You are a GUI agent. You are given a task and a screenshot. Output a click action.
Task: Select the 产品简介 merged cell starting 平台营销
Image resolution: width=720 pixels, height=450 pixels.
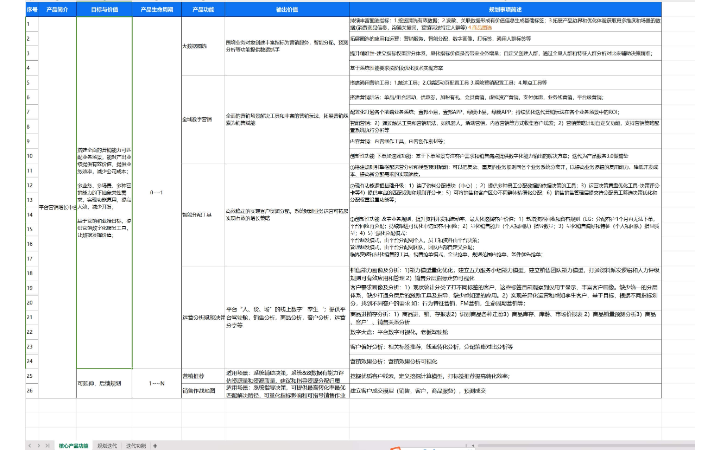(x=57, y=208)
